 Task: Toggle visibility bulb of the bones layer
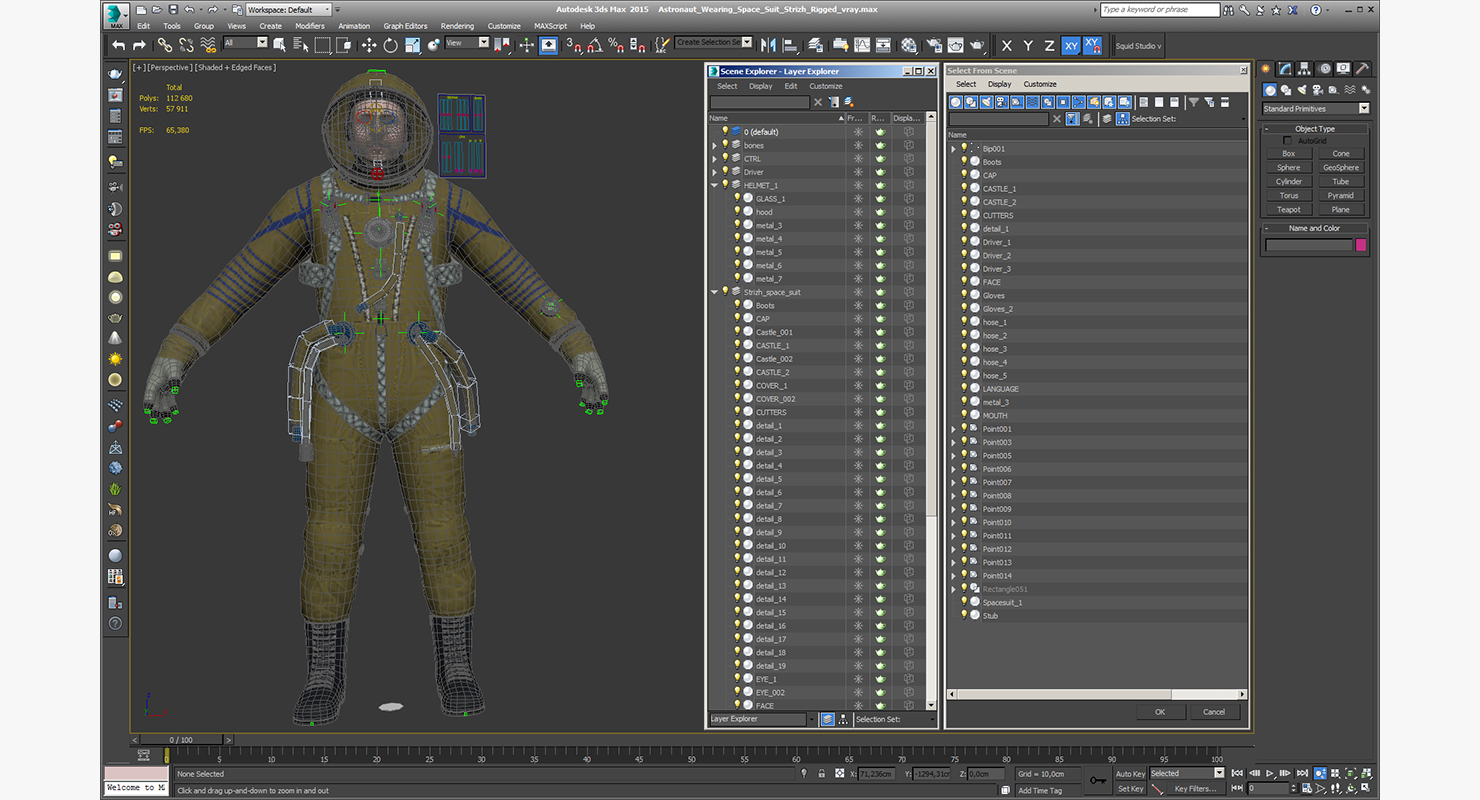pos(725,145)
